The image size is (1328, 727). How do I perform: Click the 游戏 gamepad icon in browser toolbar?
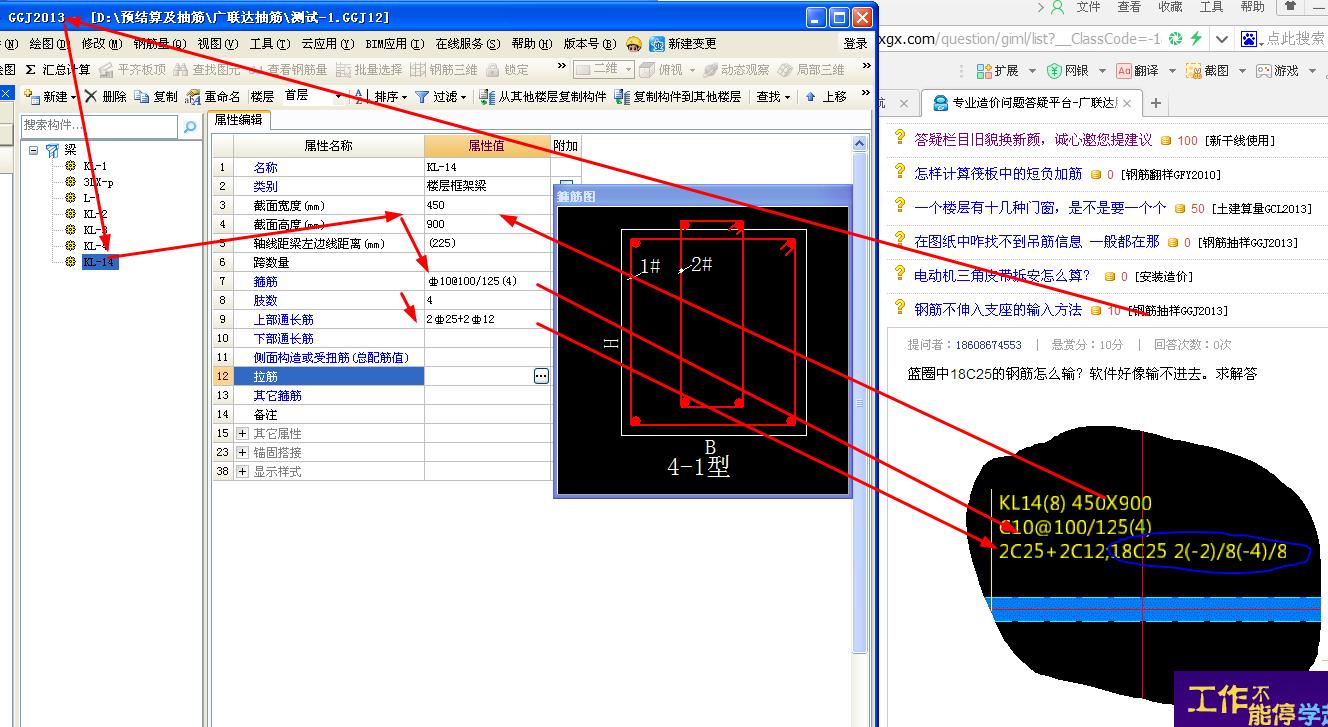[1264, 71]
